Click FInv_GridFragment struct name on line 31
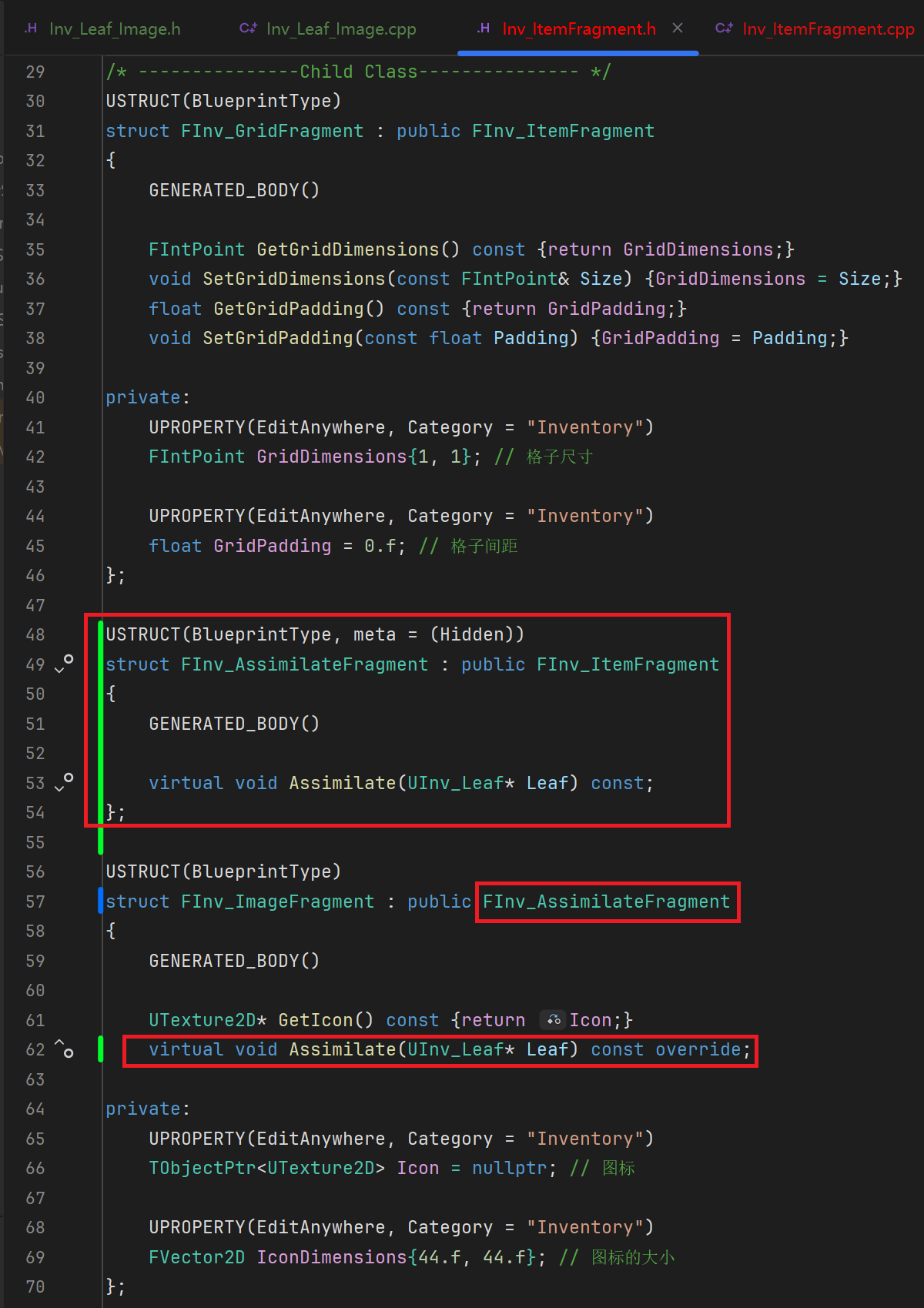 [272, 131]
